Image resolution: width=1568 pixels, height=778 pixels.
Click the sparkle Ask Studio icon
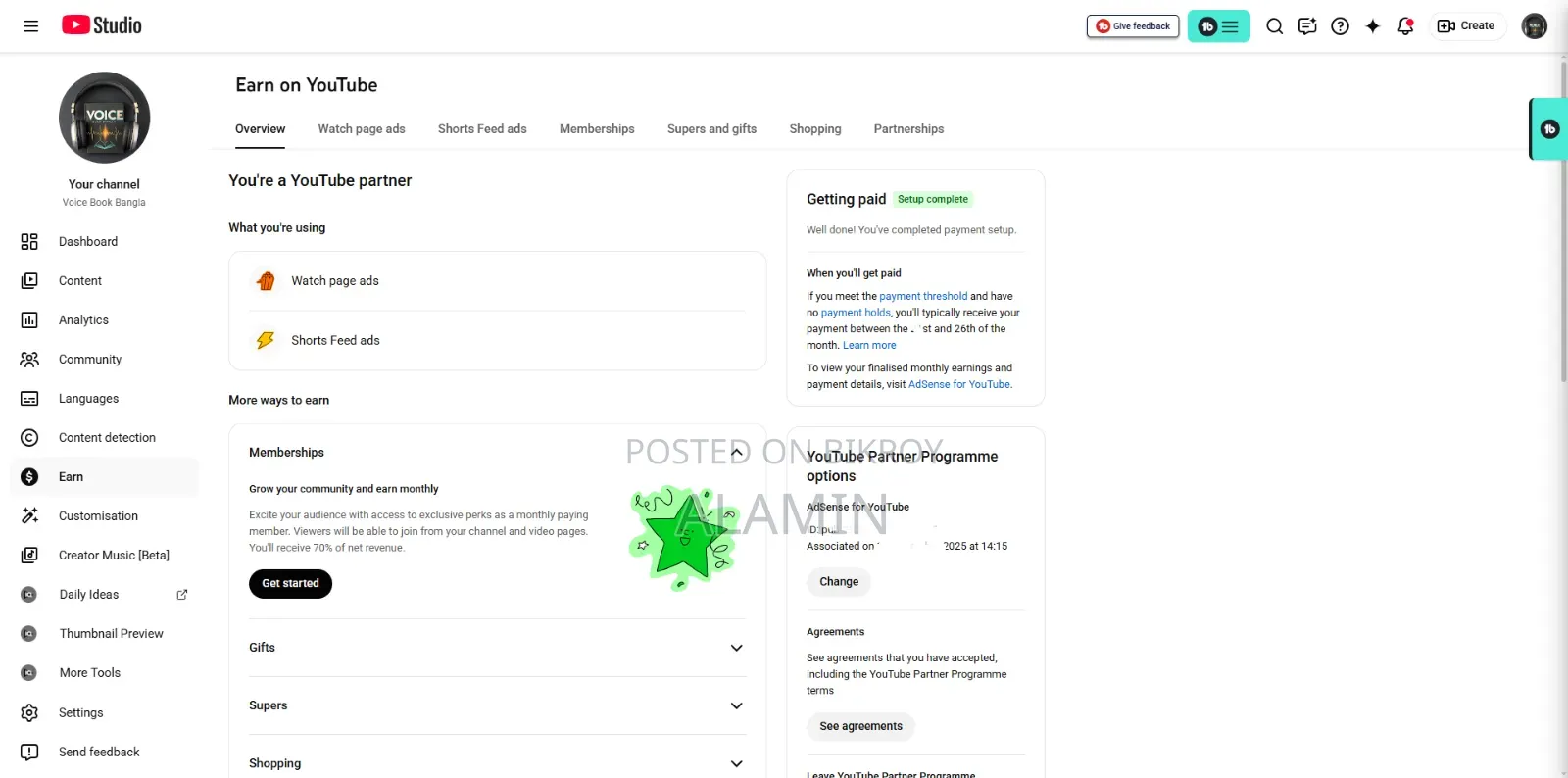point(1373,26)
